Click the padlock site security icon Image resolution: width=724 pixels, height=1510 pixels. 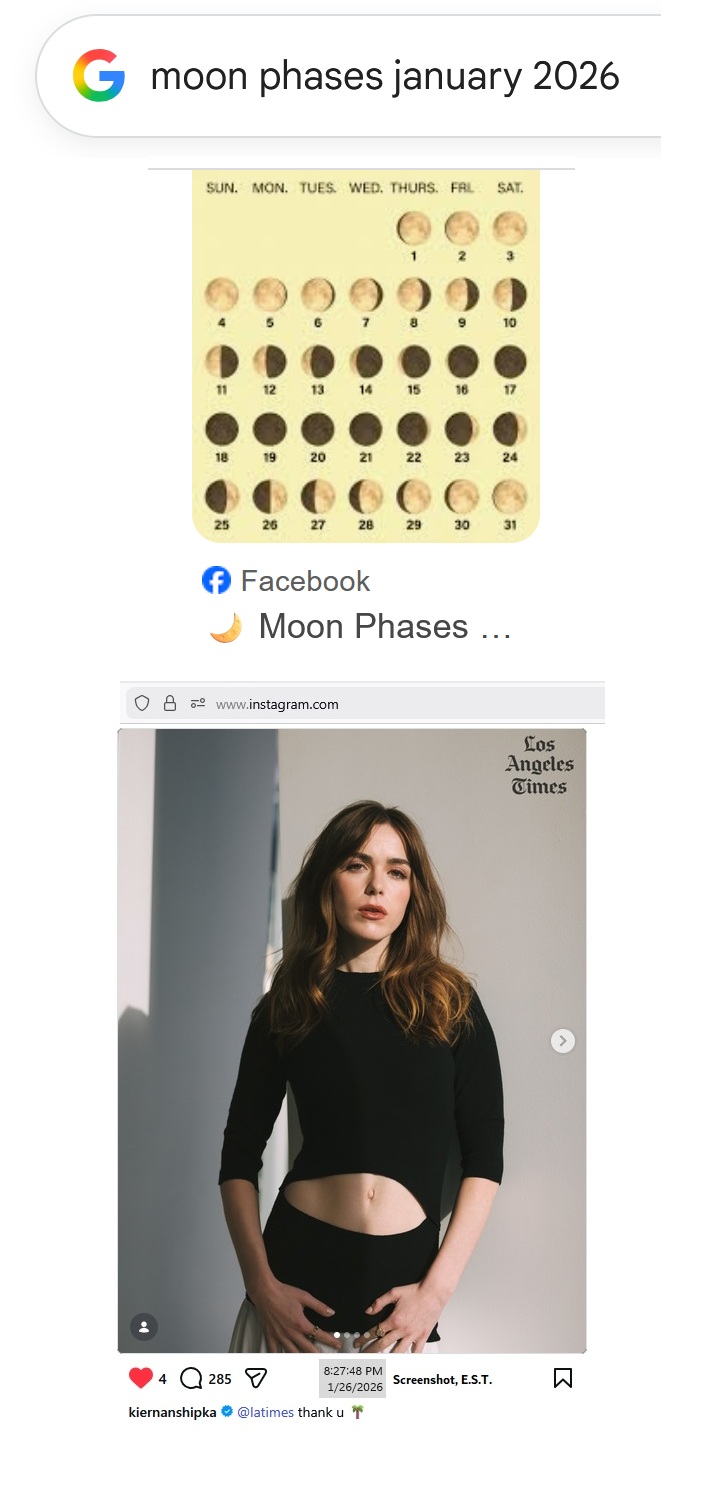(170, 703)
